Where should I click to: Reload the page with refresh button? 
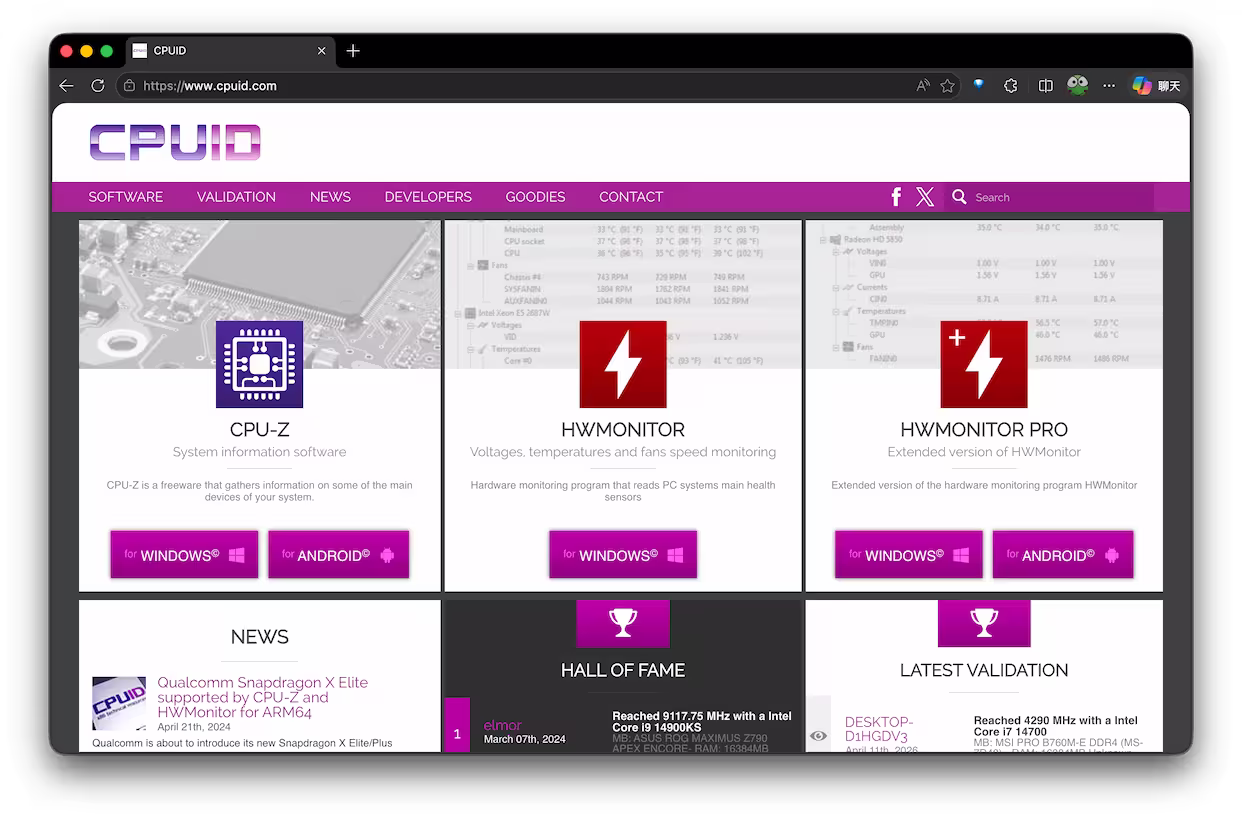98,86
